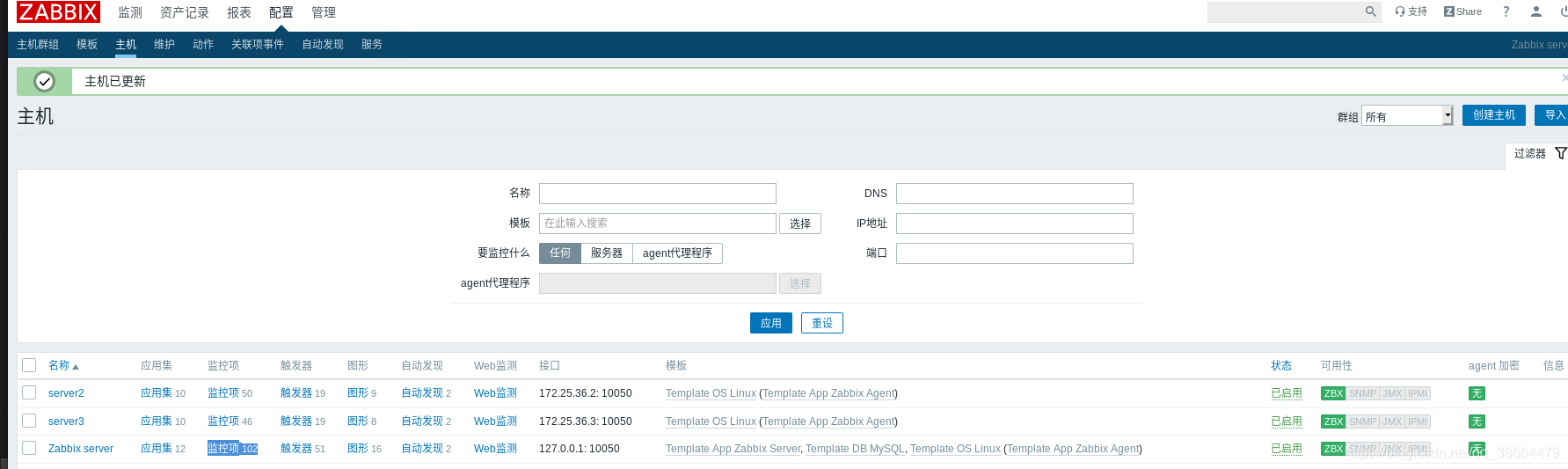
Task: Click the Share icon link
Action: pos(1462,11)
